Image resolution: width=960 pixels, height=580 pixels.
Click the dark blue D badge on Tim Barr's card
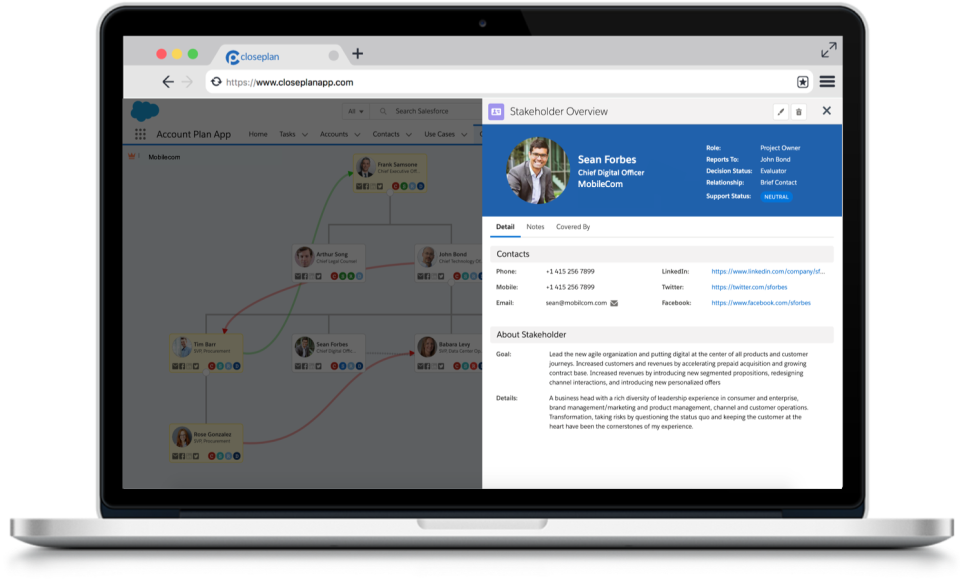point(236,366)
